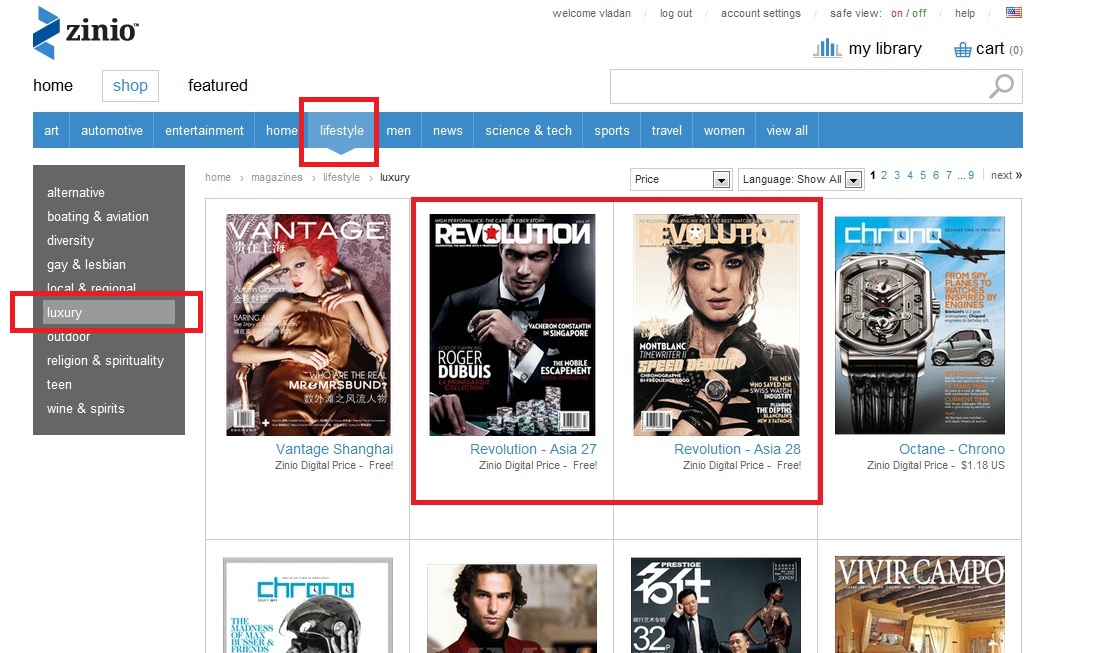1113x653 pixels.
Task: Turn safe view on
Action: 897,14
